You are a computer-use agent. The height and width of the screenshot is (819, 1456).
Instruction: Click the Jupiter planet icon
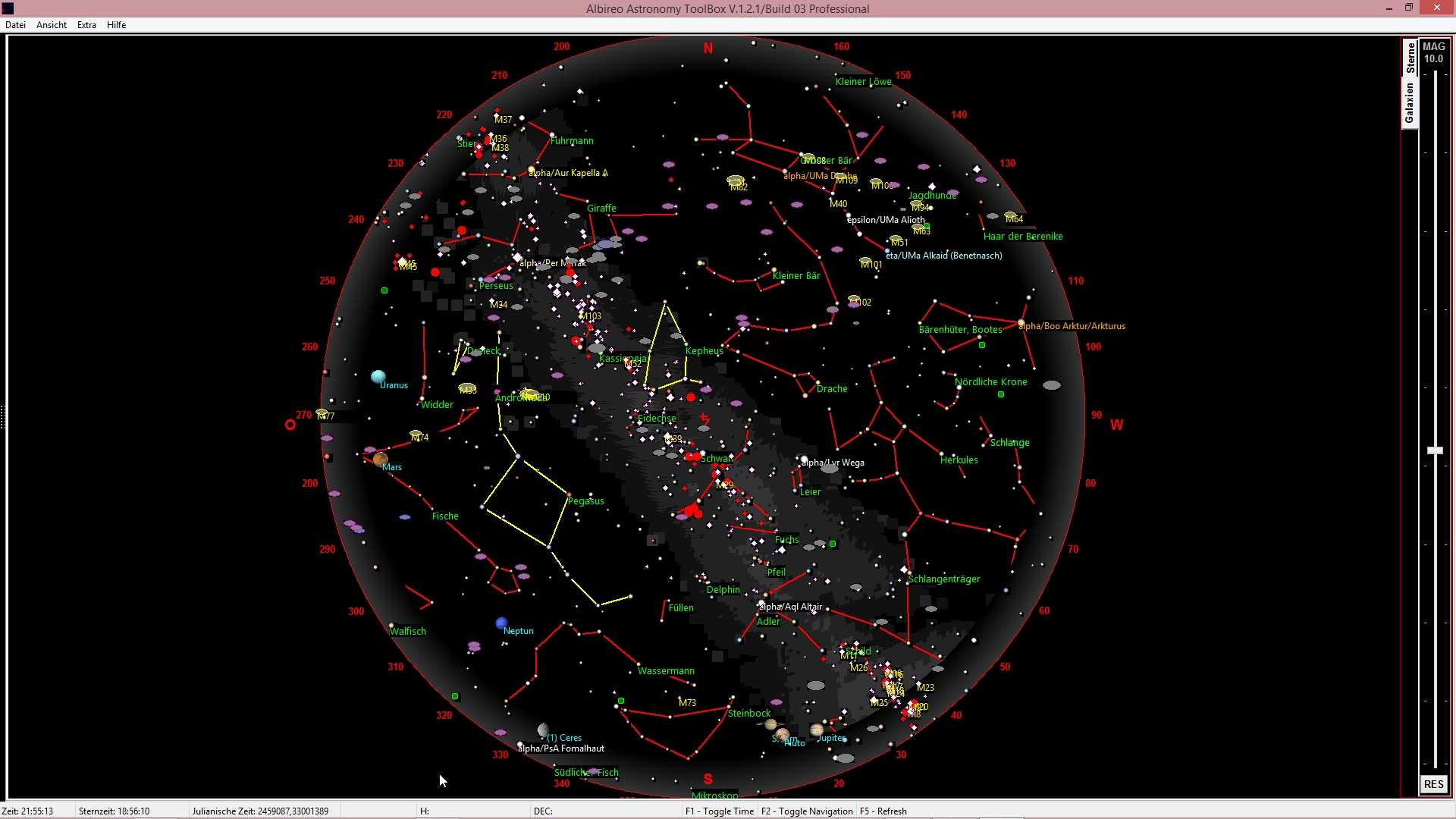pyautogui.click(x=817, y=730)
